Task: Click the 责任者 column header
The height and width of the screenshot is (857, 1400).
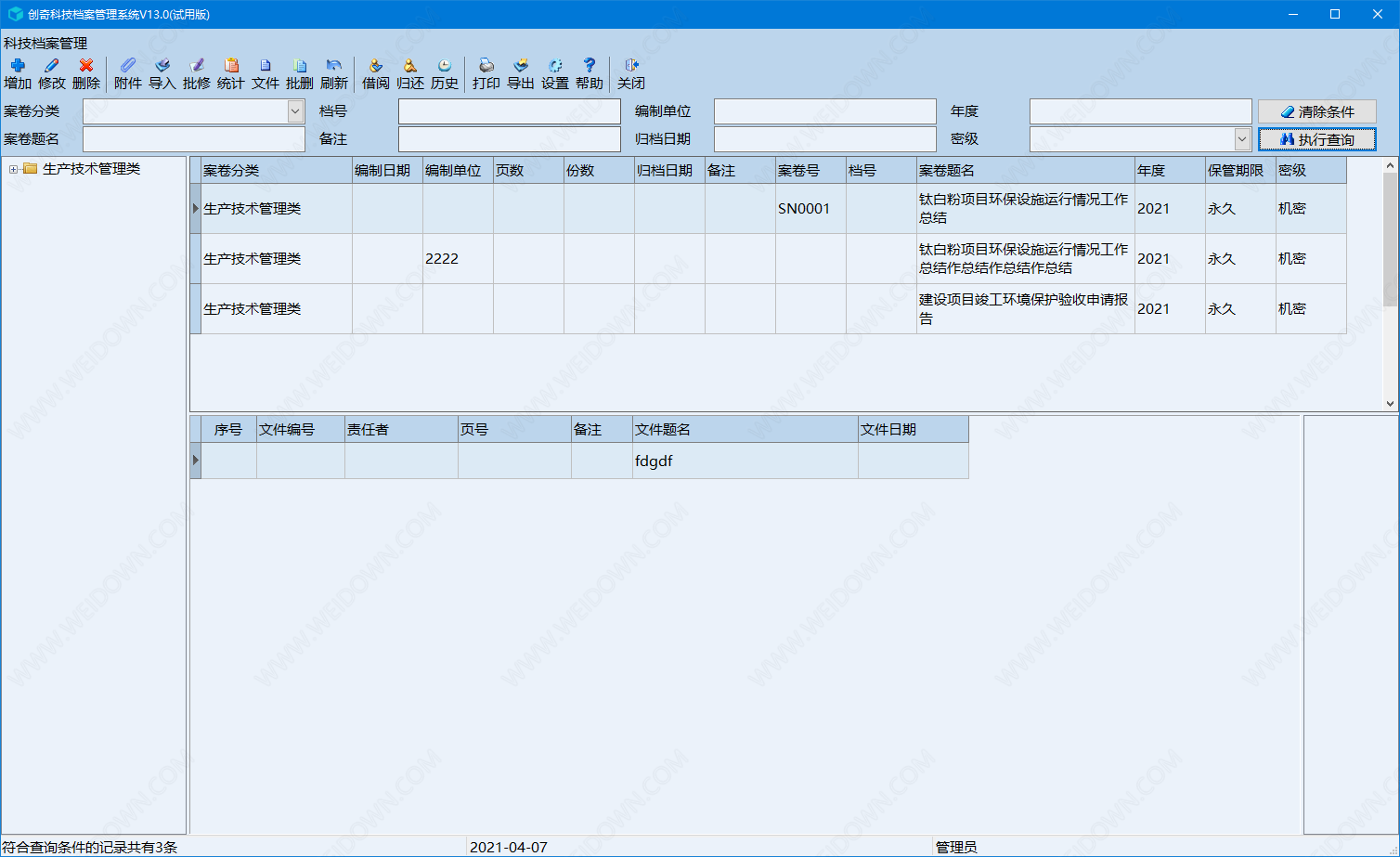Action: click(402, 430)
